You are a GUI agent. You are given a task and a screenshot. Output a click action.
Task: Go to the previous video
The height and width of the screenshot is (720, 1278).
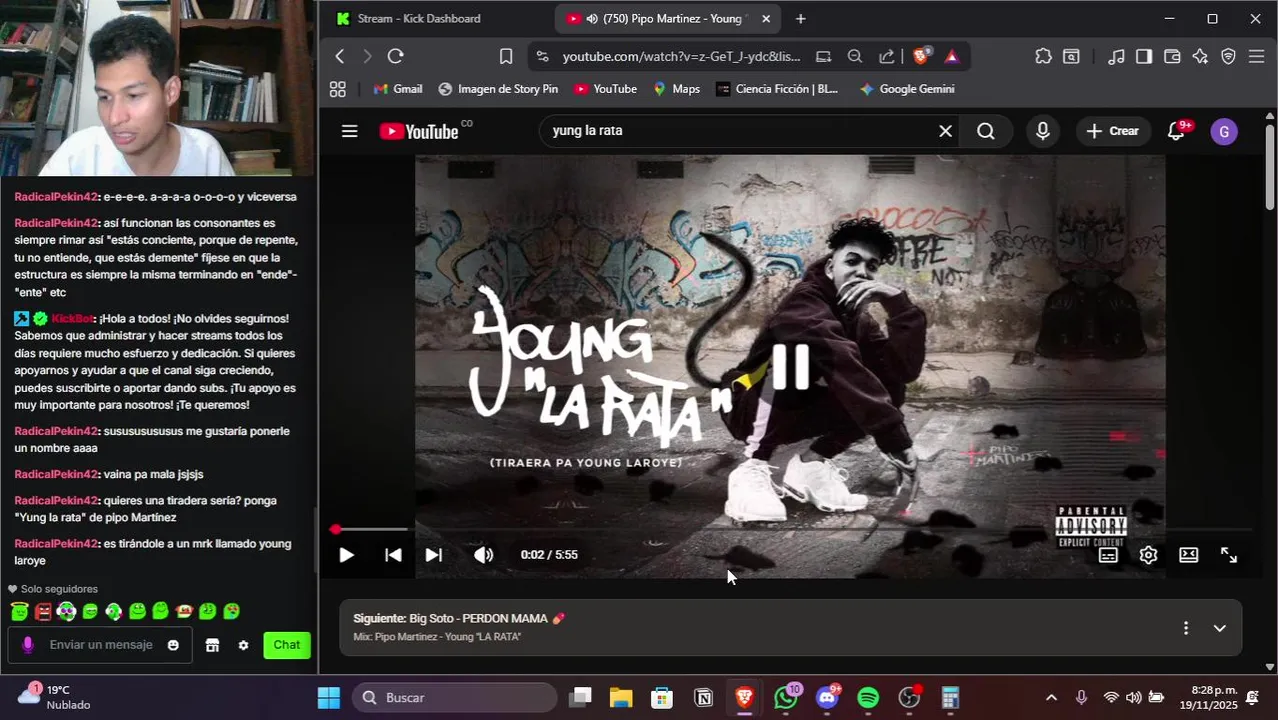[393, 555]
